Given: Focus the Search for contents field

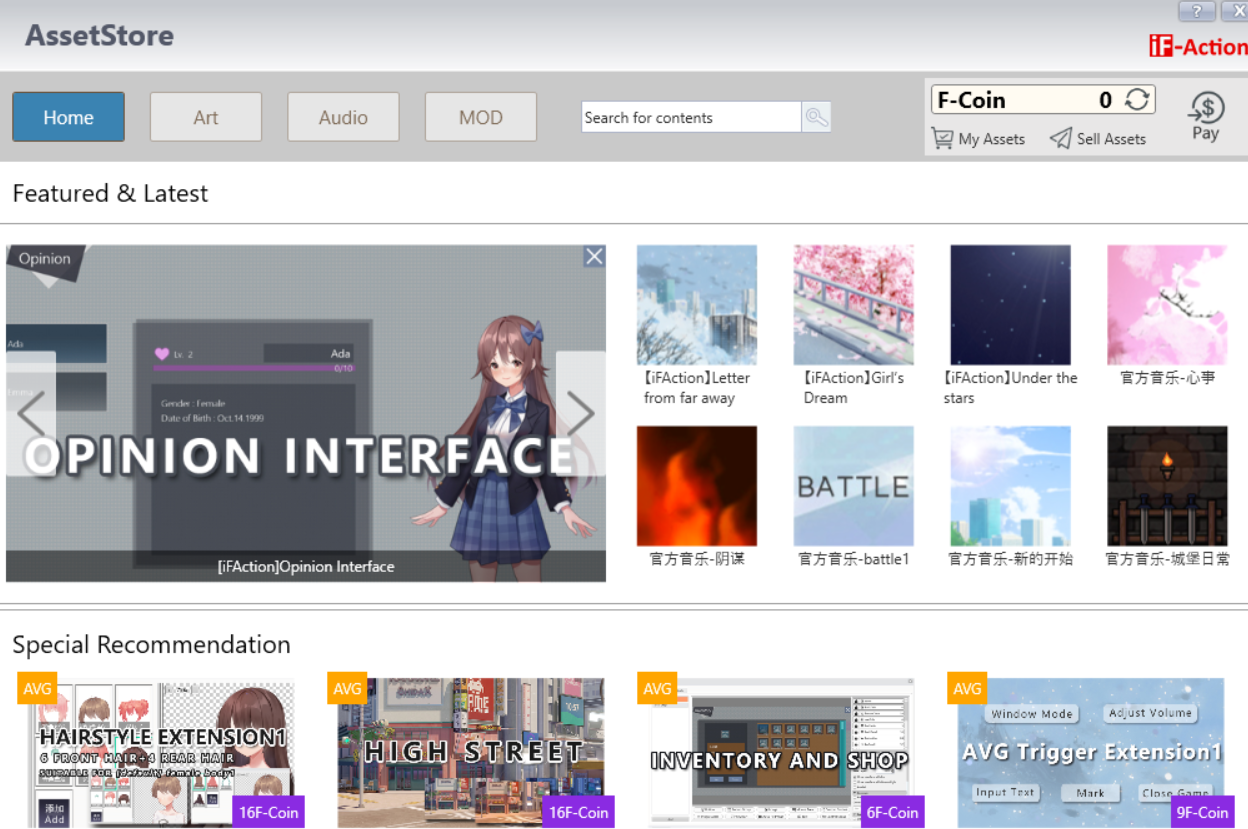Looking at the screenshot, I should tap(691, 117).
